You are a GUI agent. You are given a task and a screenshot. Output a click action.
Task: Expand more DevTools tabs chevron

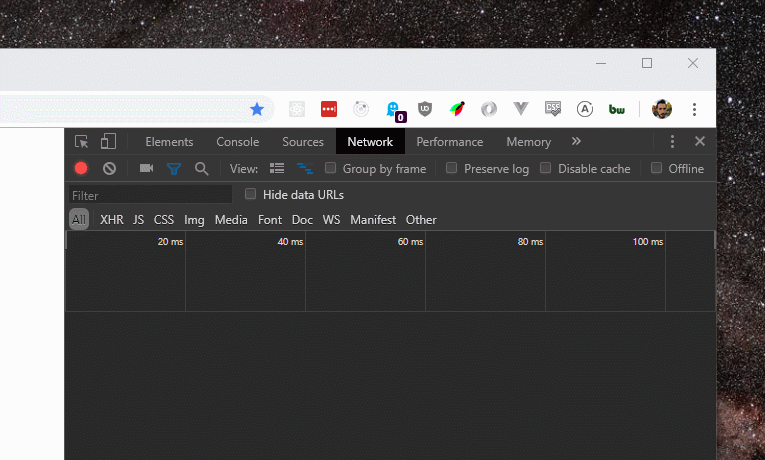point(576,141)
